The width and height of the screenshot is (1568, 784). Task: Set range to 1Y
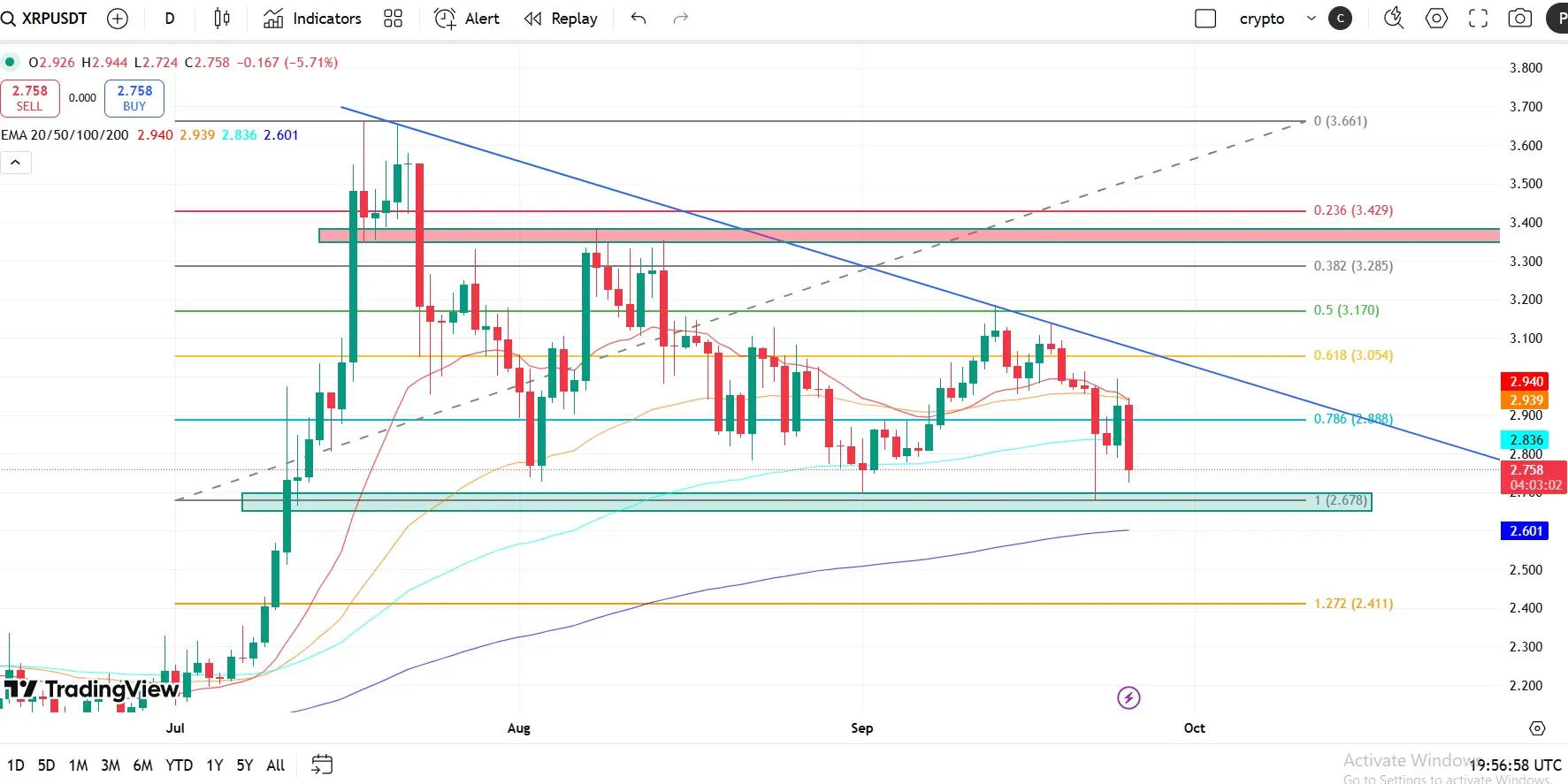[x=214, y=765]
